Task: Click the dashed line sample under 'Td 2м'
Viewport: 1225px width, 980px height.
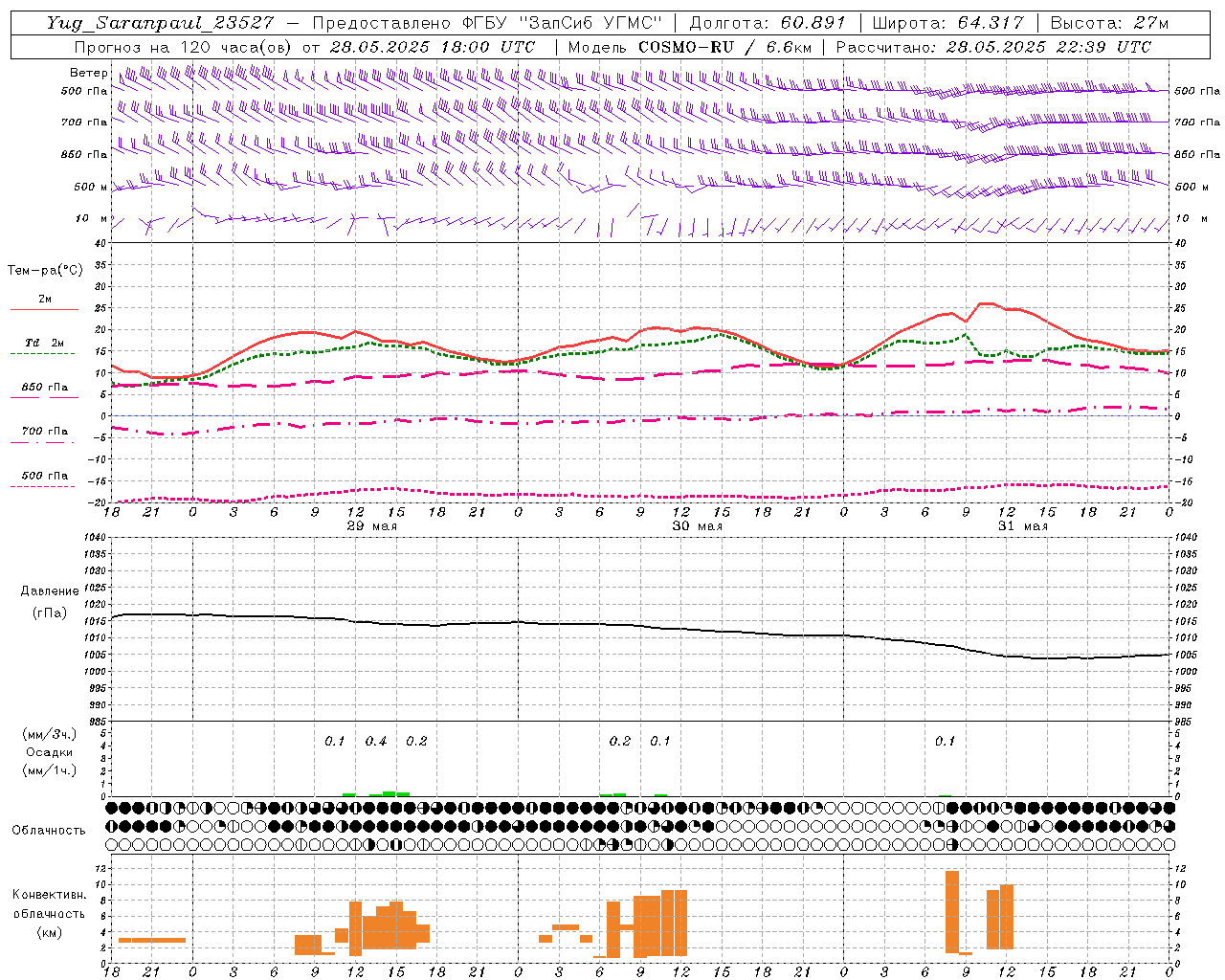Action: tap(44, 353)
